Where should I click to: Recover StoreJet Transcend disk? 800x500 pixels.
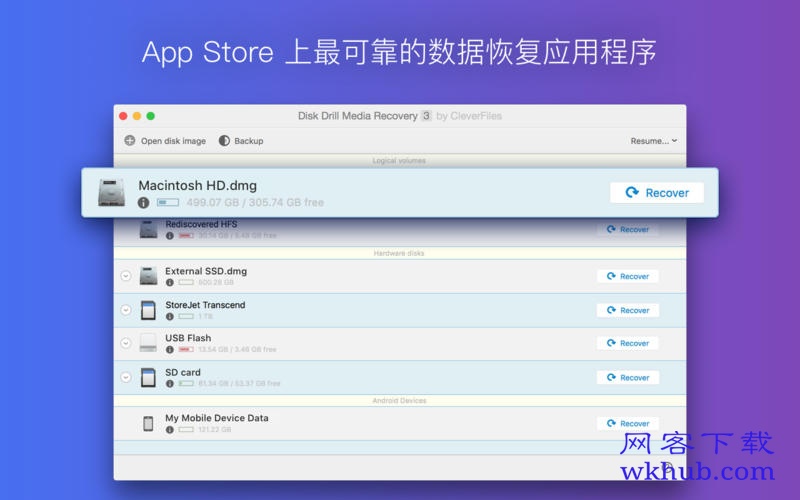click(628, 310)
